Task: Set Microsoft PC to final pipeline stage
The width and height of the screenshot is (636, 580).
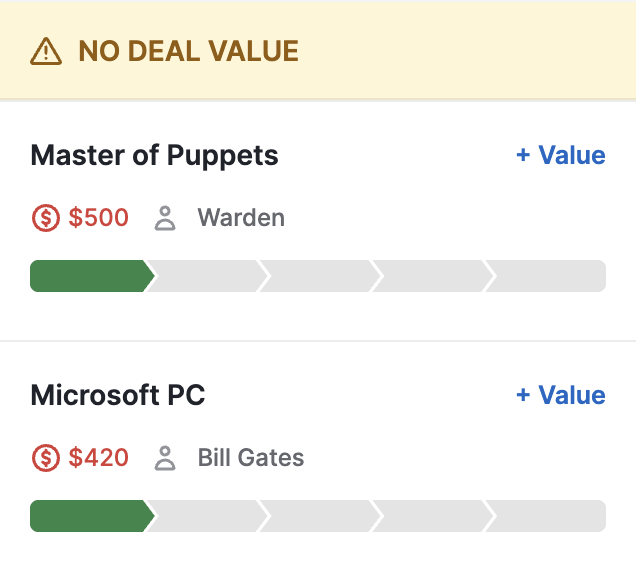Action: (x=546, y=516)
